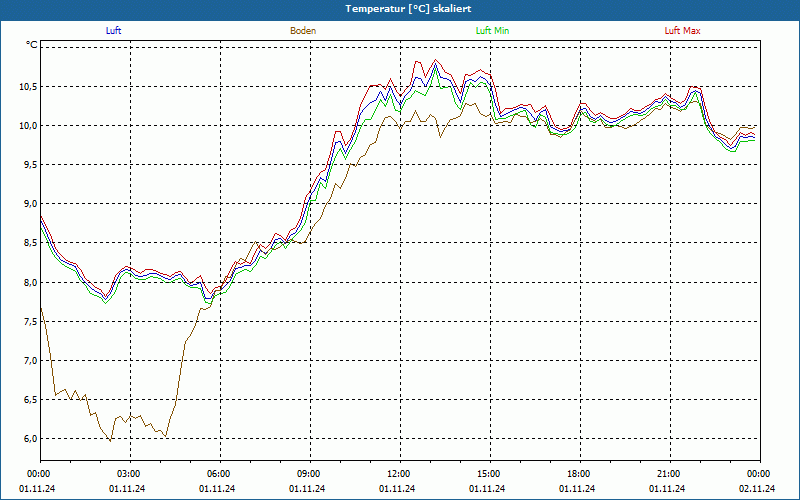Click the blue Luft legend label
The image size is (800, 500).
pos(113,31)
